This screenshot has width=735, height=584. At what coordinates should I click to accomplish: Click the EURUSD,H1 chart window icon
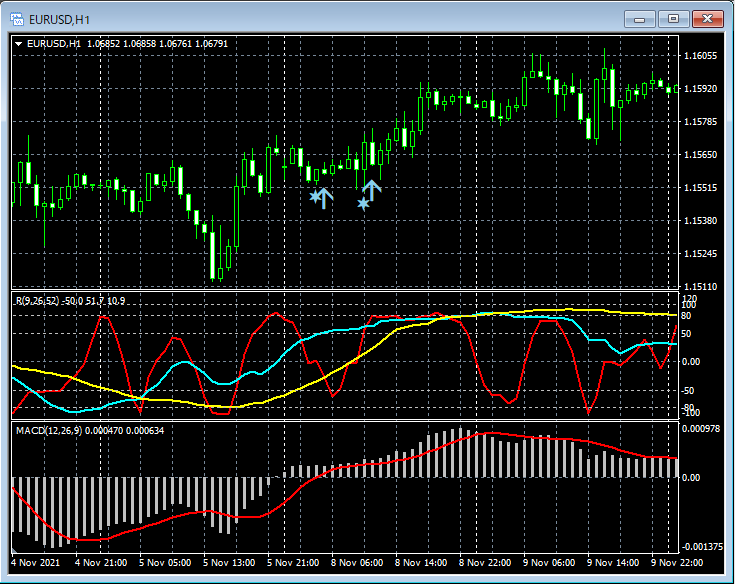(x=17, y=19)
